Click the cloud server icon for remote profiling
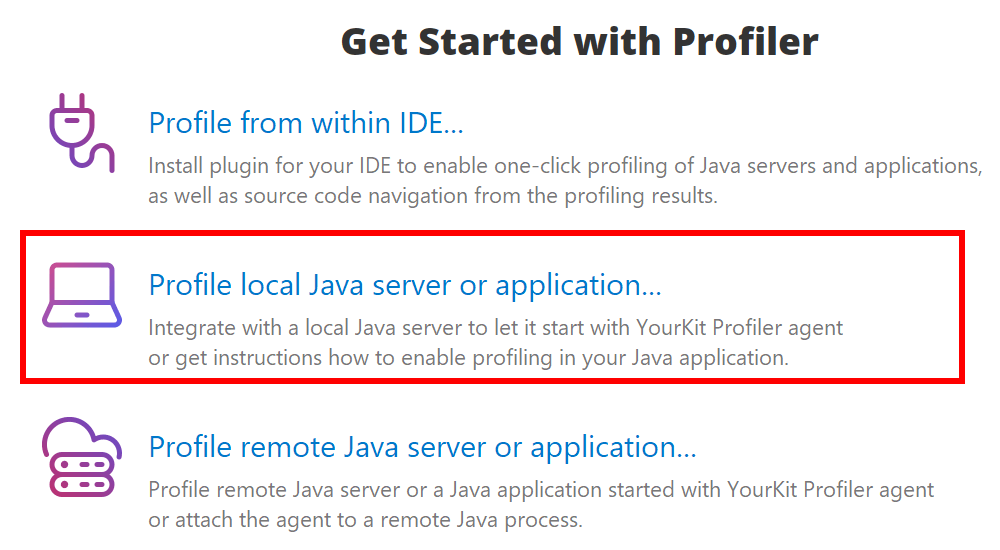 pyautogui.click(x=82, y=457)
